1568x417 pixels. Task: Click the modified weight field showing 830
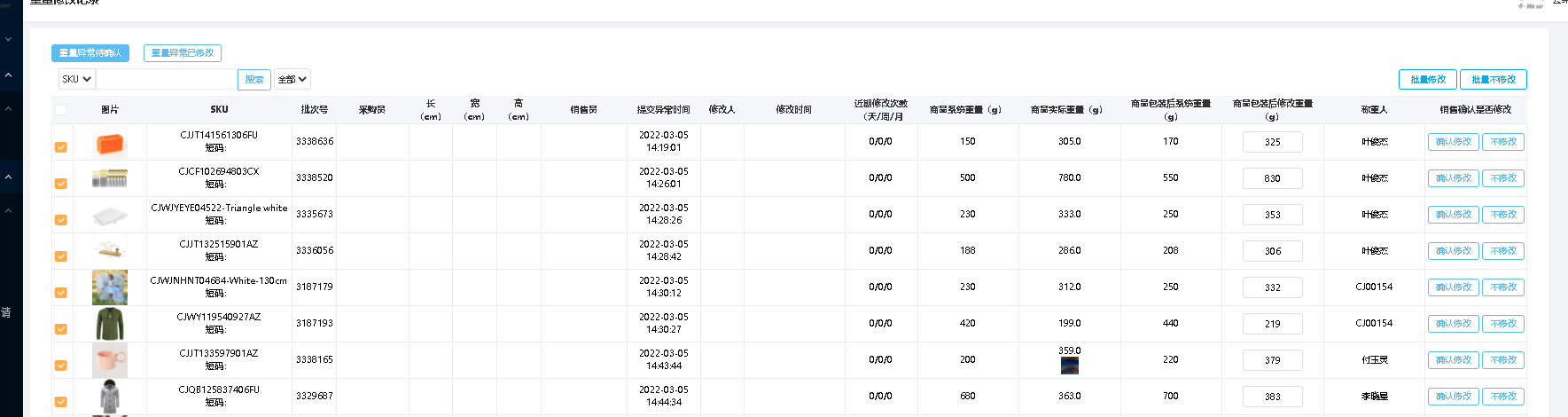click(1272, 178)
